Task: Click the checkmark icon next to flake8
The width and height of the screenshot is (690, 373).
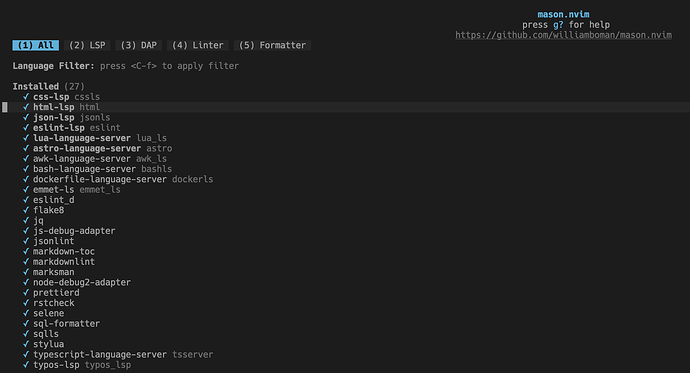Action: 26,210
